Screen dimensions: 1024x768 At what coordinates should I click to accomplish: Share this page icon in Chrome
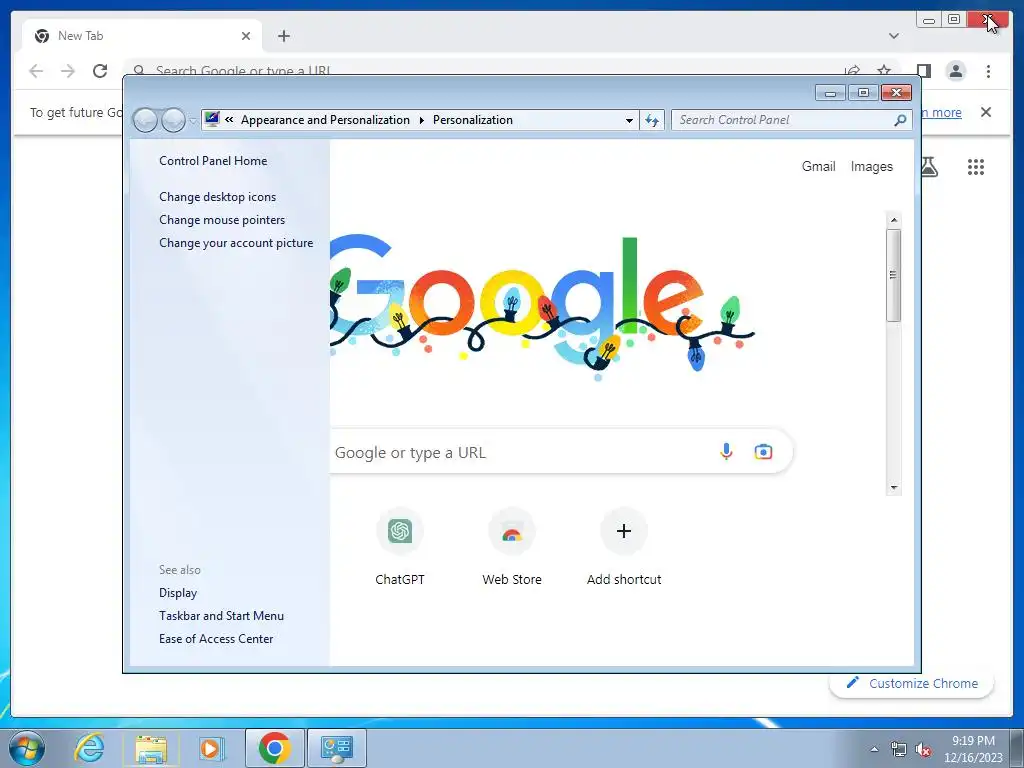852,70
